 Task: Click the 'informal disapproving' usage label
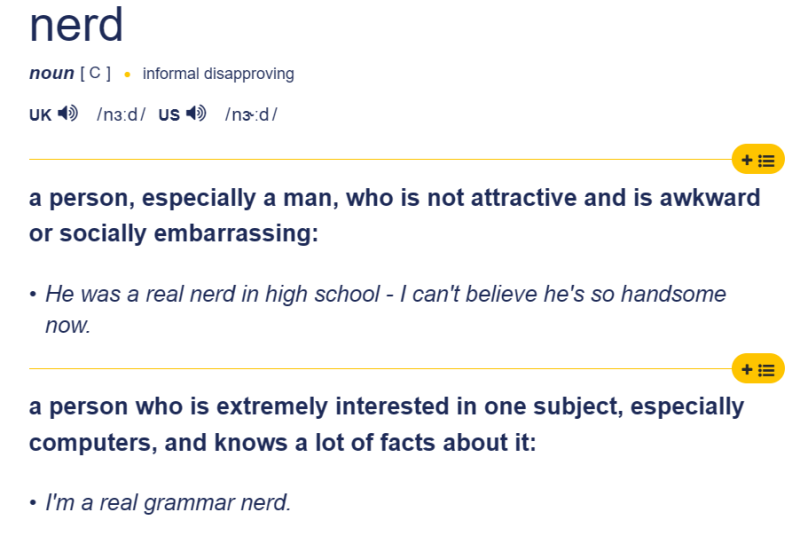tap(218, 74)
